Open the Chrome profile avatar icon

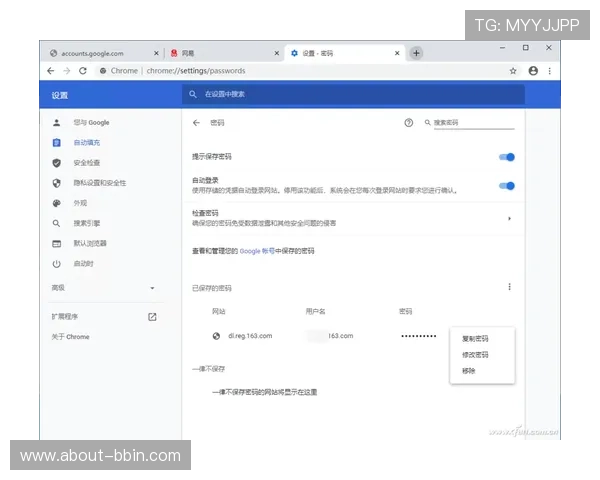tap(533, 71)
